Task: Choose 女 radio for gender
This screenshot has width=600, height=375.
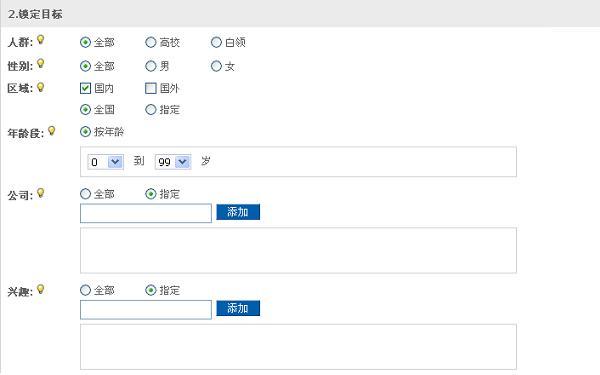Action: tap(216, 66)
